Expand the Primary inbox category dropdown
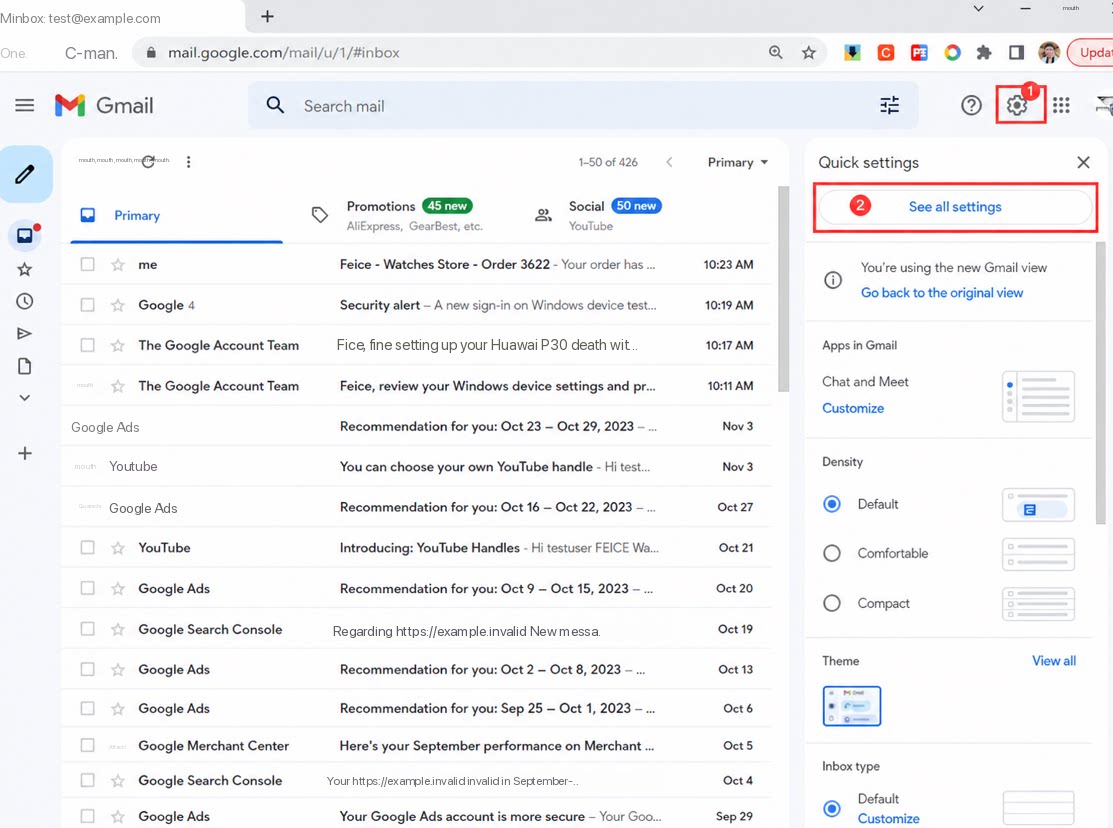Image resolution: width=1113 pixels, height=828 pixels. [738, 163]
